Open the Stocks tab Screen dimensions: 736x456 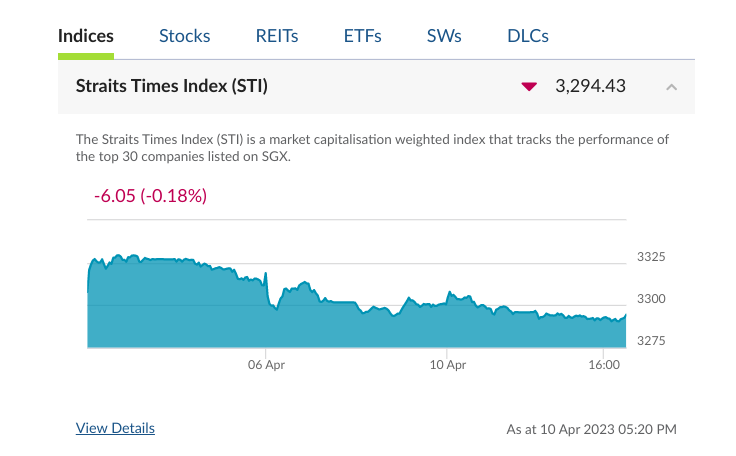(184, 36)
